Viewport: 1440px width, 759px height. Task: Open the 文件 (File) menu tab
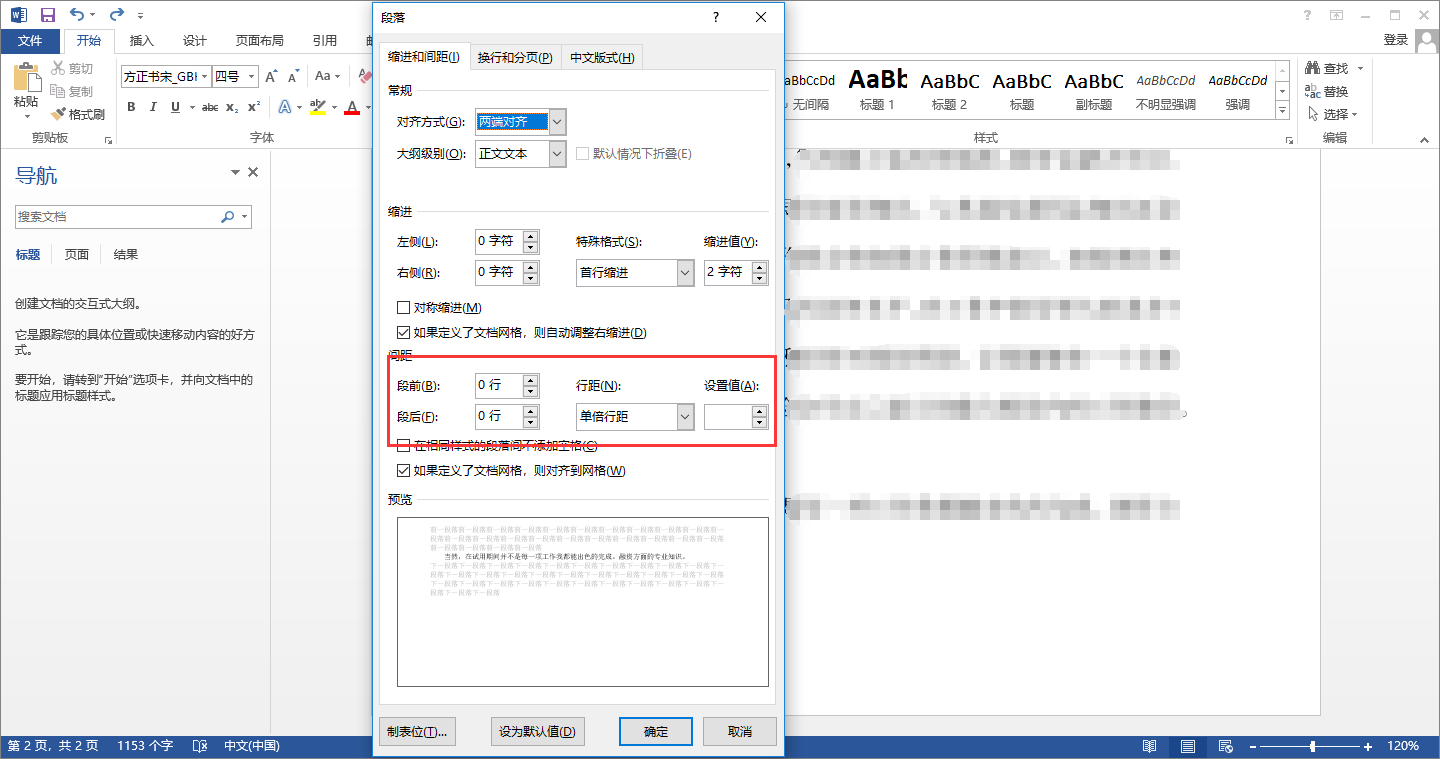[x=30, y=40]
